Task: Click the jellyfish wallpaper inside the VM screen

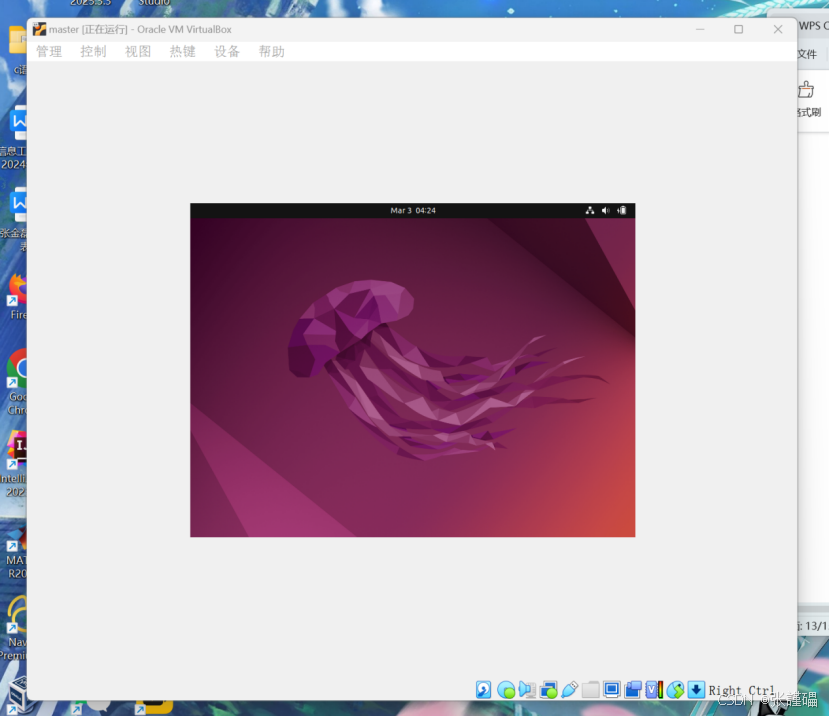Action: click(x=412, y=377)
